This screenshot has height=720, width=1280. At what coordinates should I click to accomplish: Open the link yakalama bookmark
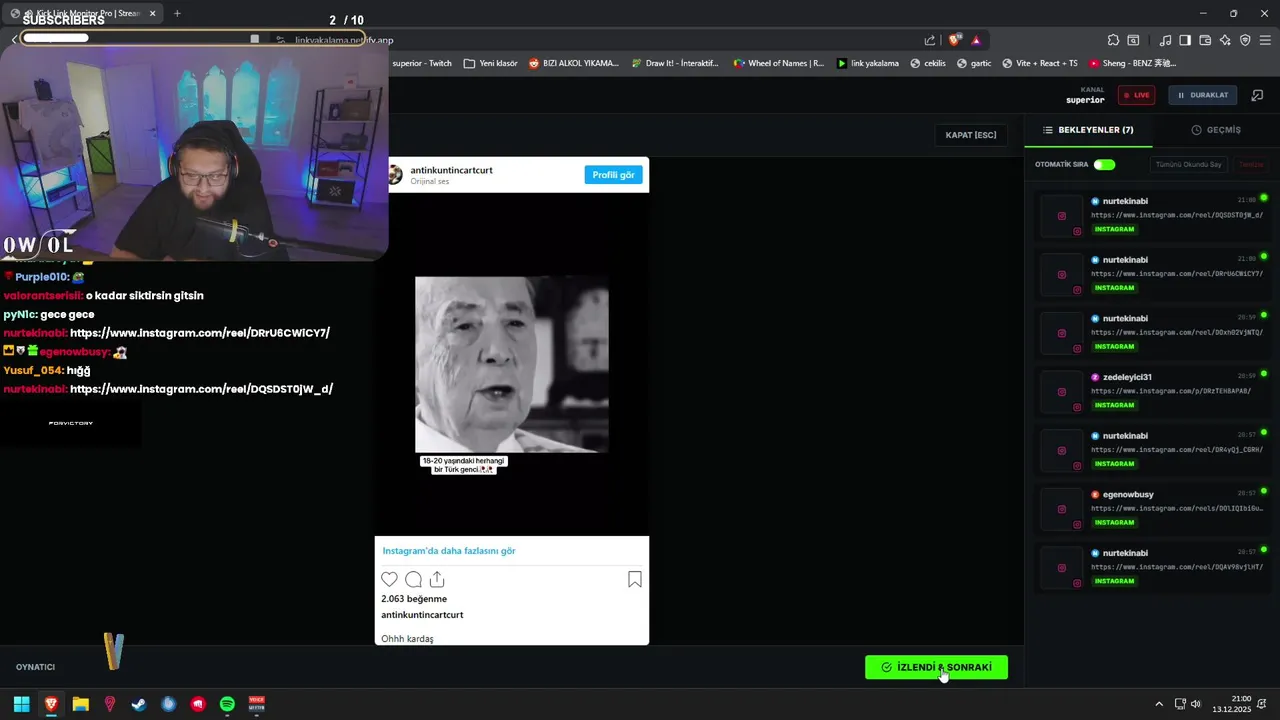867,63
